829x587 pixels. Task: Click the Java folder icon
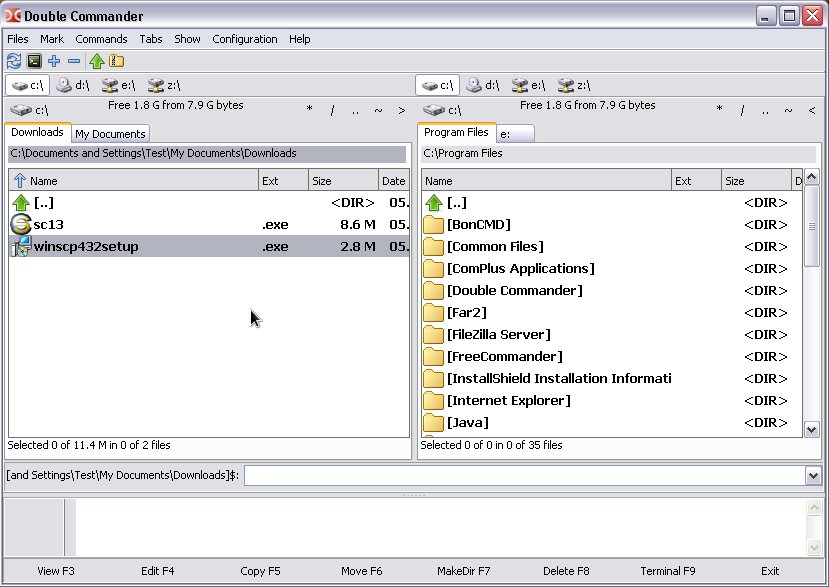pos(434,423)
